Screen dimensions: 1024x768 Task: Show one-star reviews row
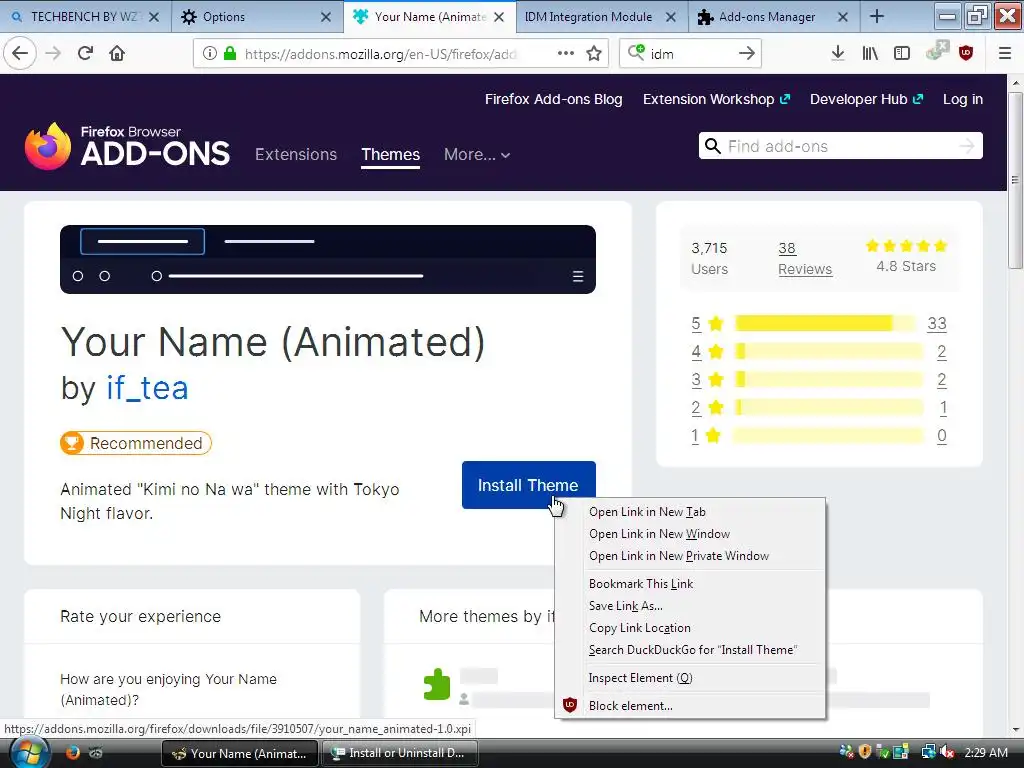pos(819,436)
